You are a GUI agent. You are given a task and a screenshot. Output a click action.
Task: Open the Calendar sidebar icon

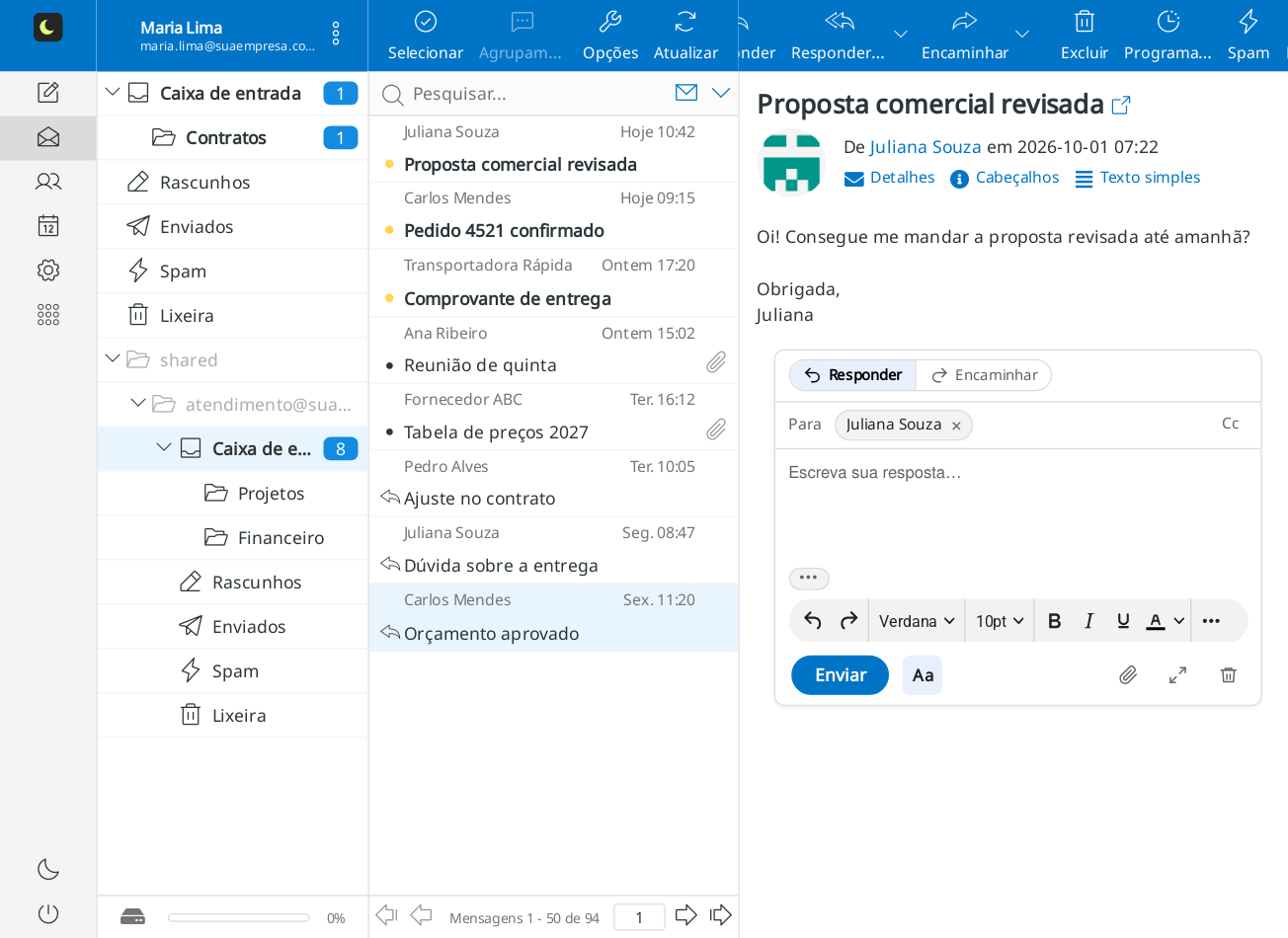tap(47, 226)
